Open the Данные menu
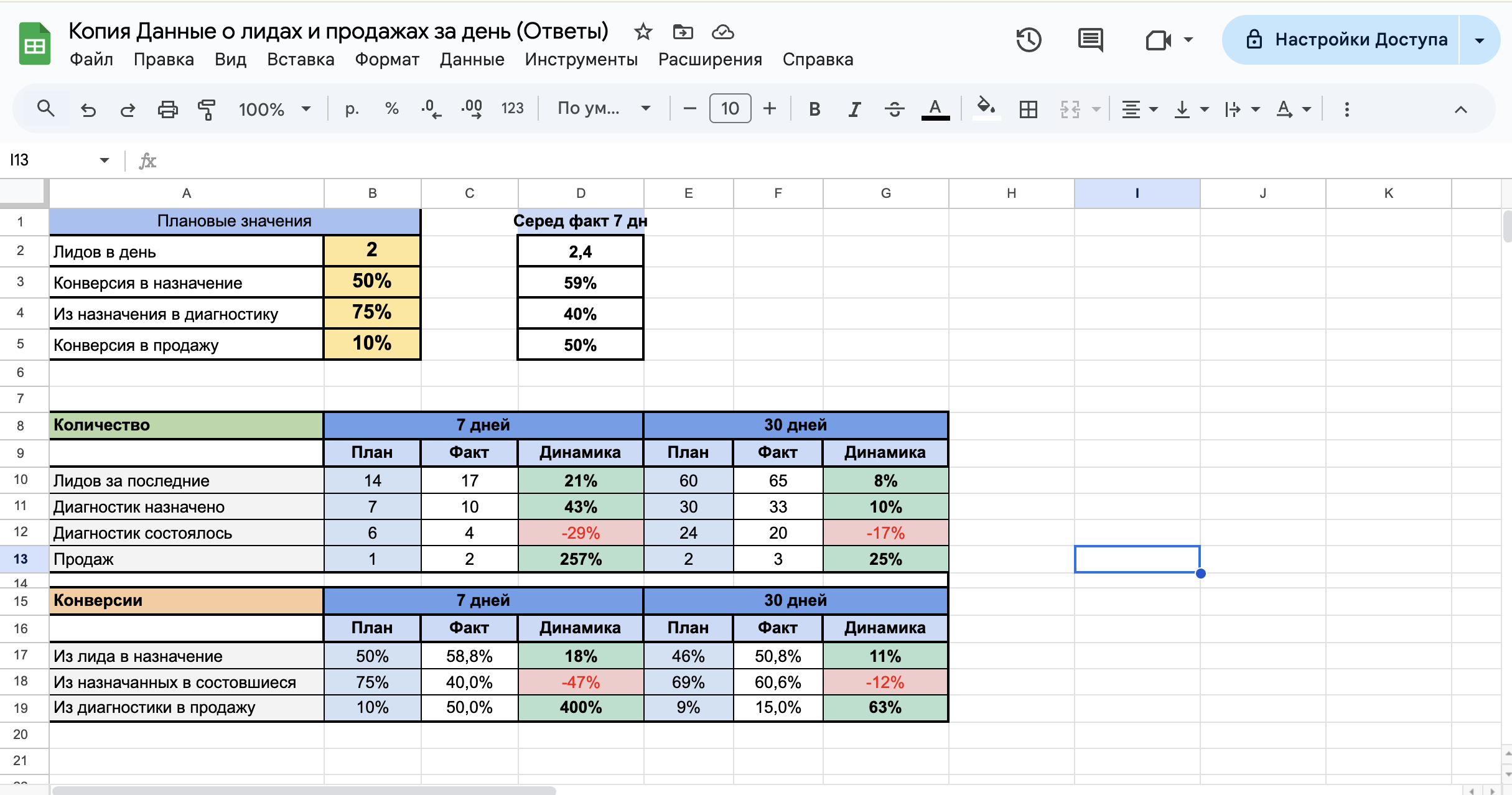The width and height of the screenshot is (1512, 795). [472, 60]
